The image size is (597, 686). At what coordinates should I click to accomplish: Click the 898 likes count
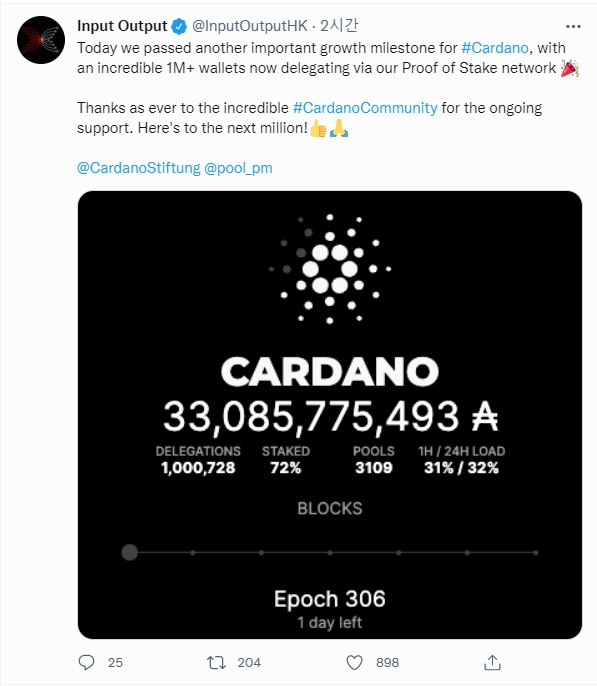click(x=388, y=662)
